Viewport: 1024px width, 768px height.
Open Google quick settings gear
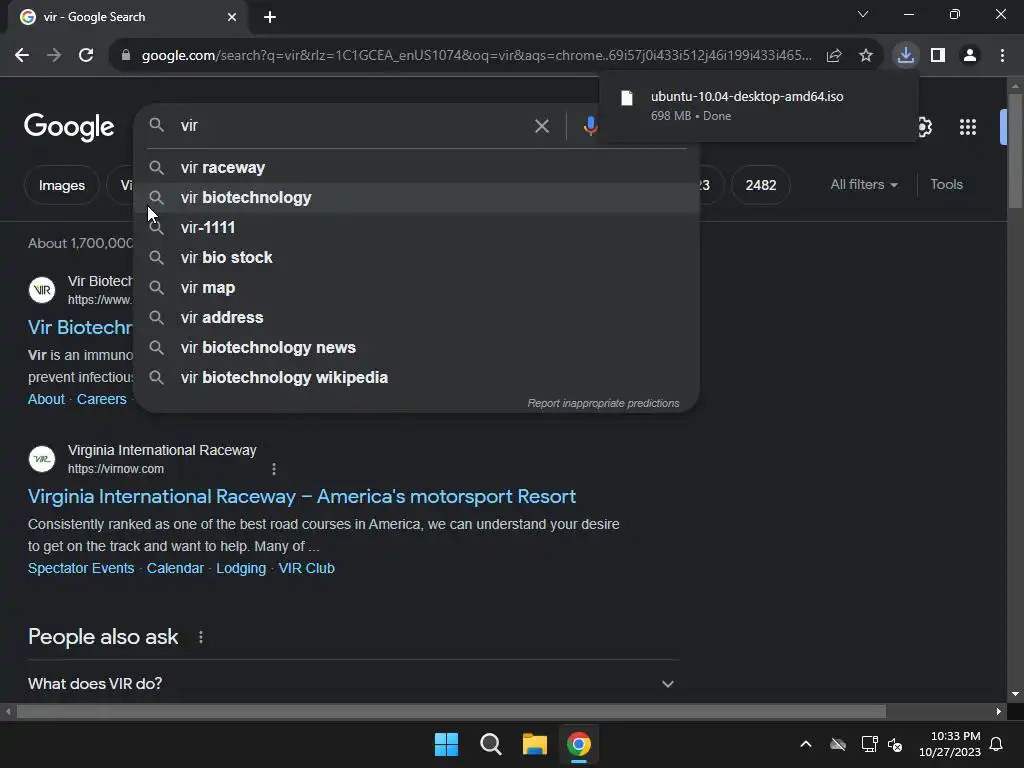click(x=924, y=127)
